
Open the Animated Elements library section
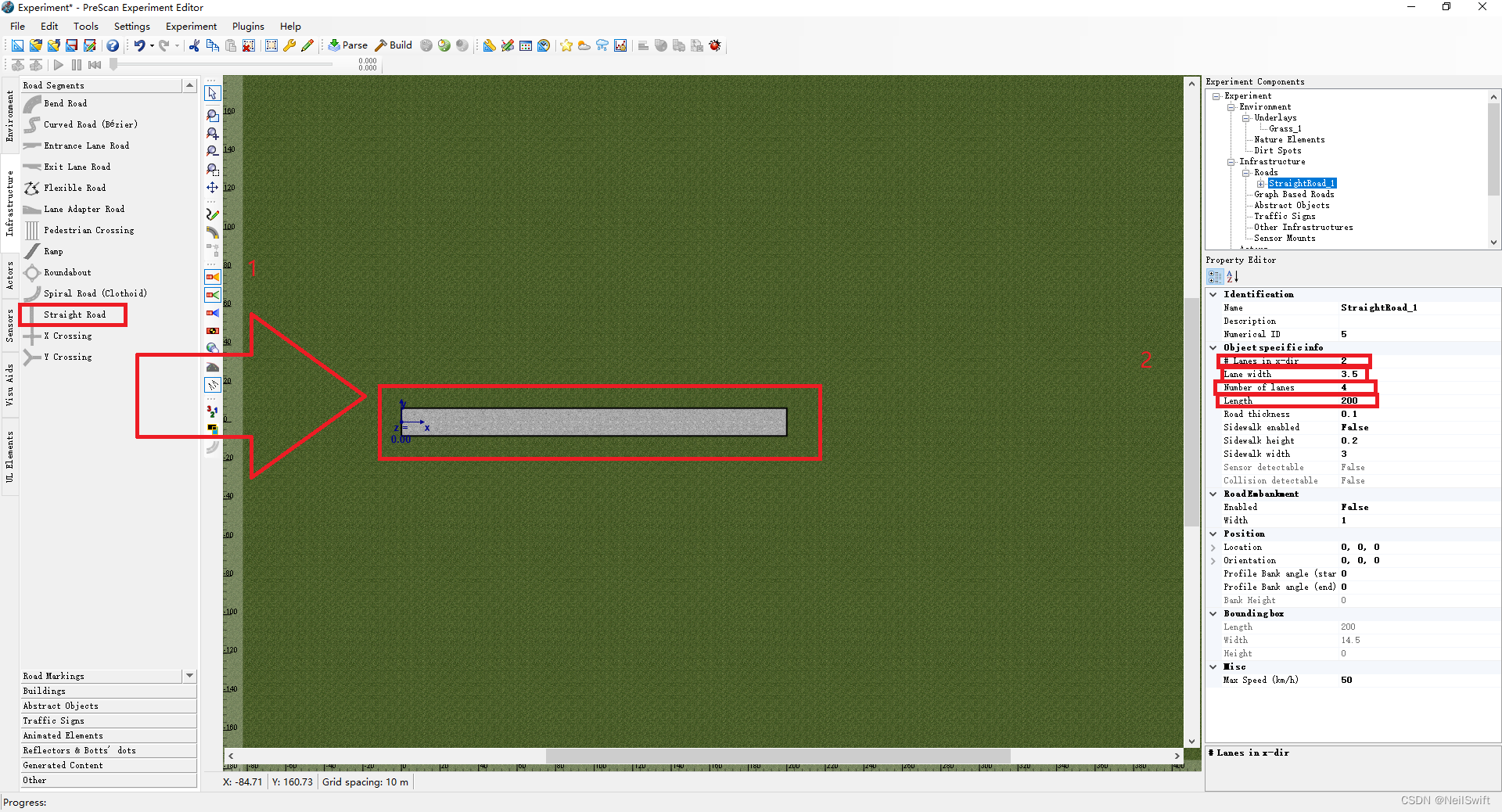coord(108,735)
